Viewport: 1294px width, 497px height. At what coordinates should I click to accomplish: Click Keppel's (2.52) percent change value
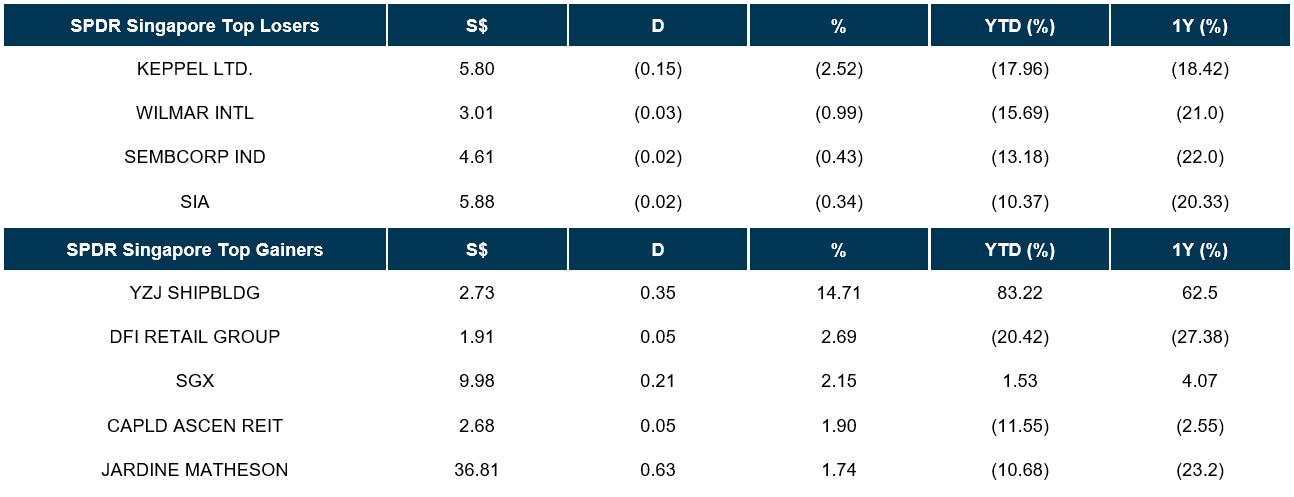coord(838,70)
